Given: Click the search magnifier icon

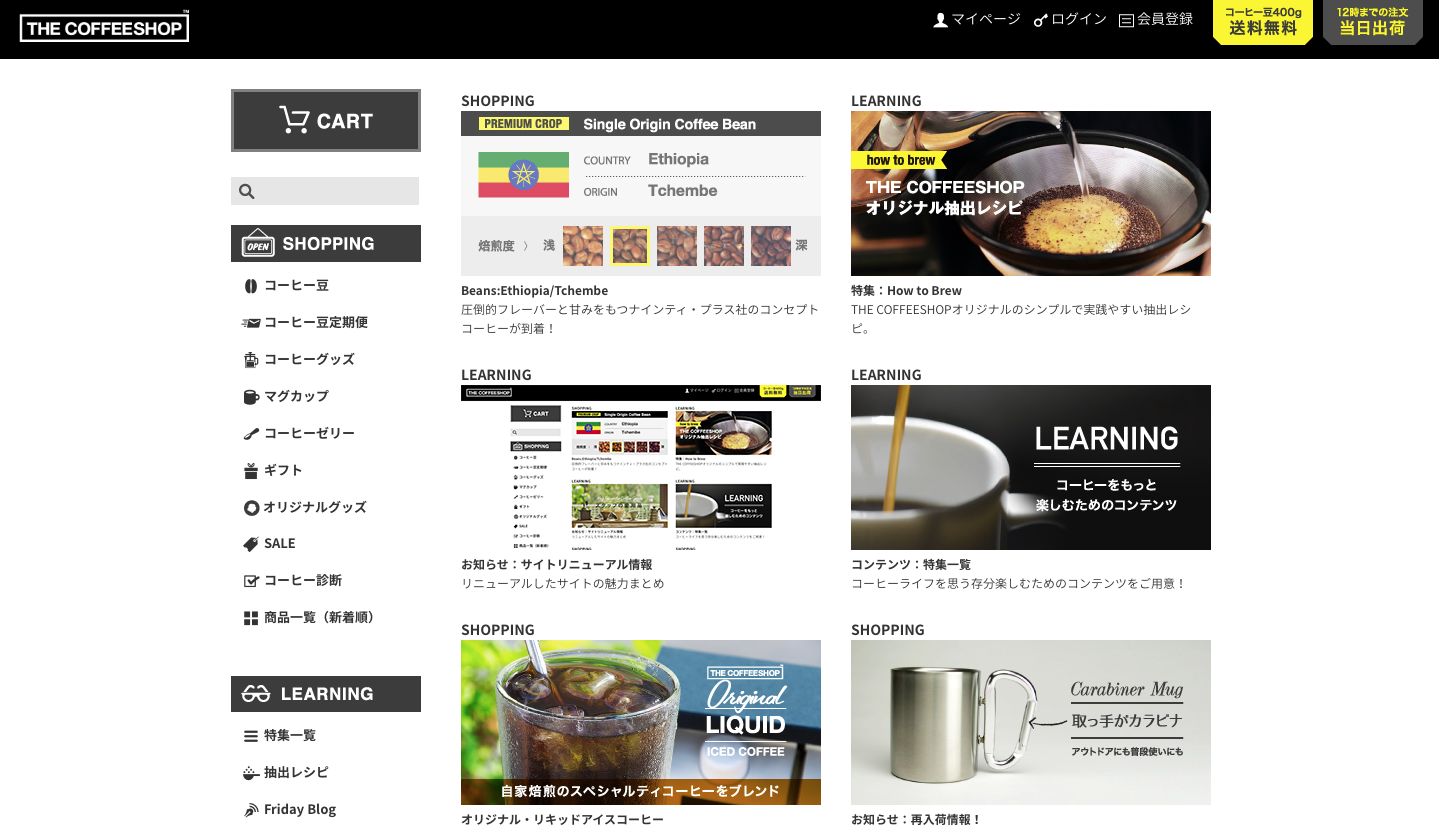Looking at the screenshot, I should 247,191.
